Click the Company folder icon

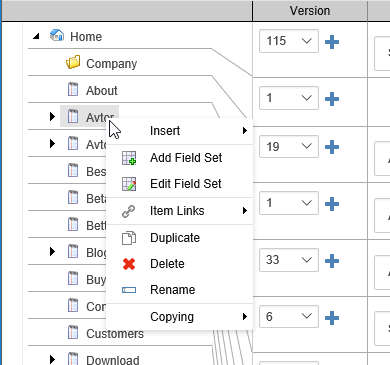[73, 62]
